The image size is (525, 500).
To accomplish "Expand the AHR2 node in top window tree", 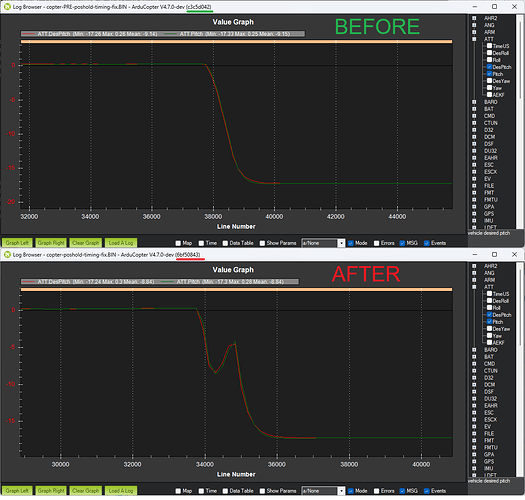I will pos(474,18).
